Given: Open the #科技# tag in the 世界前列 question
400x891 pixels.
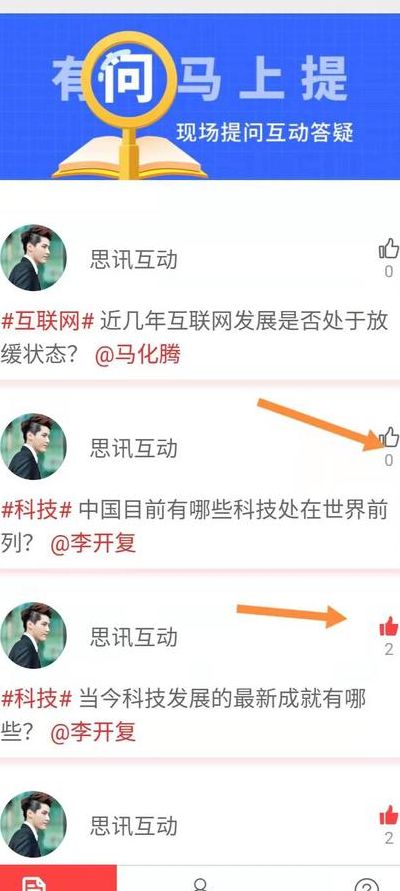Looking at the screenshot, I should click(x=36, y=510).
